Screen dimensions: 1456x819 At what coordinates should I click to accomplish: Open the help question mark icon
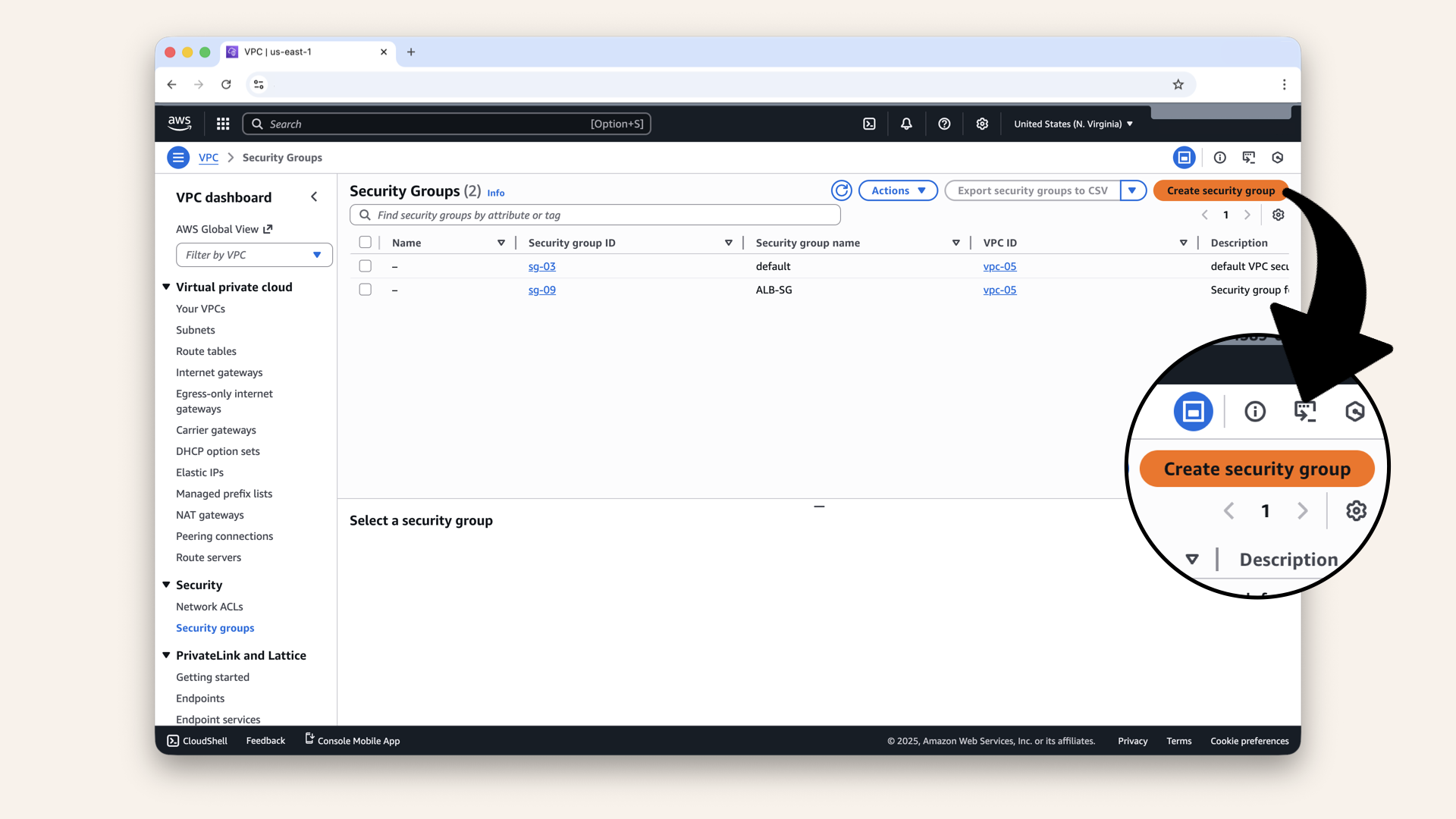click(x=944, y=123)
